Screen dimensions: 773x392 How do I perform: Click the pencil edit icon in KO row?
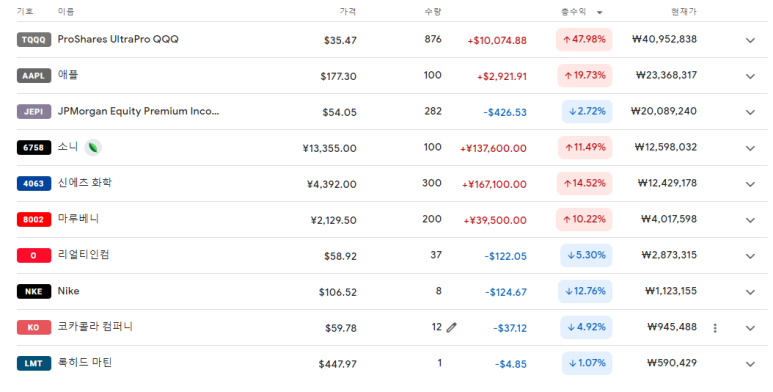point(451,327)
